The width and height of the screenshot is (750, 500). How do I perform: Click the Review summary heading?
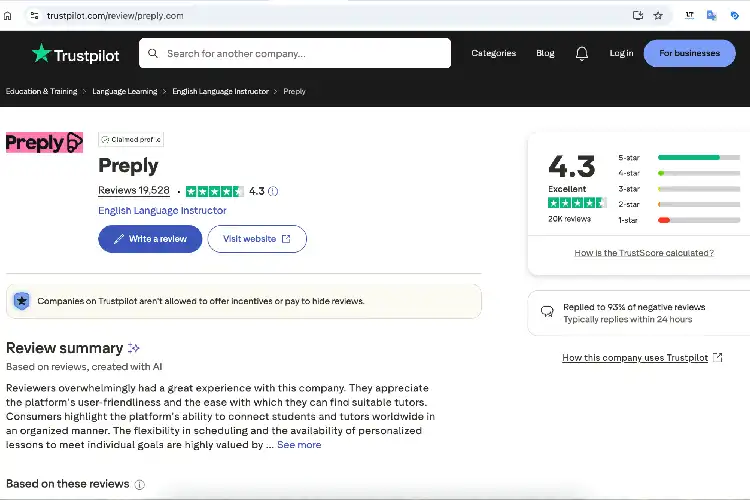pyautogui.click(x=65, y=348)
